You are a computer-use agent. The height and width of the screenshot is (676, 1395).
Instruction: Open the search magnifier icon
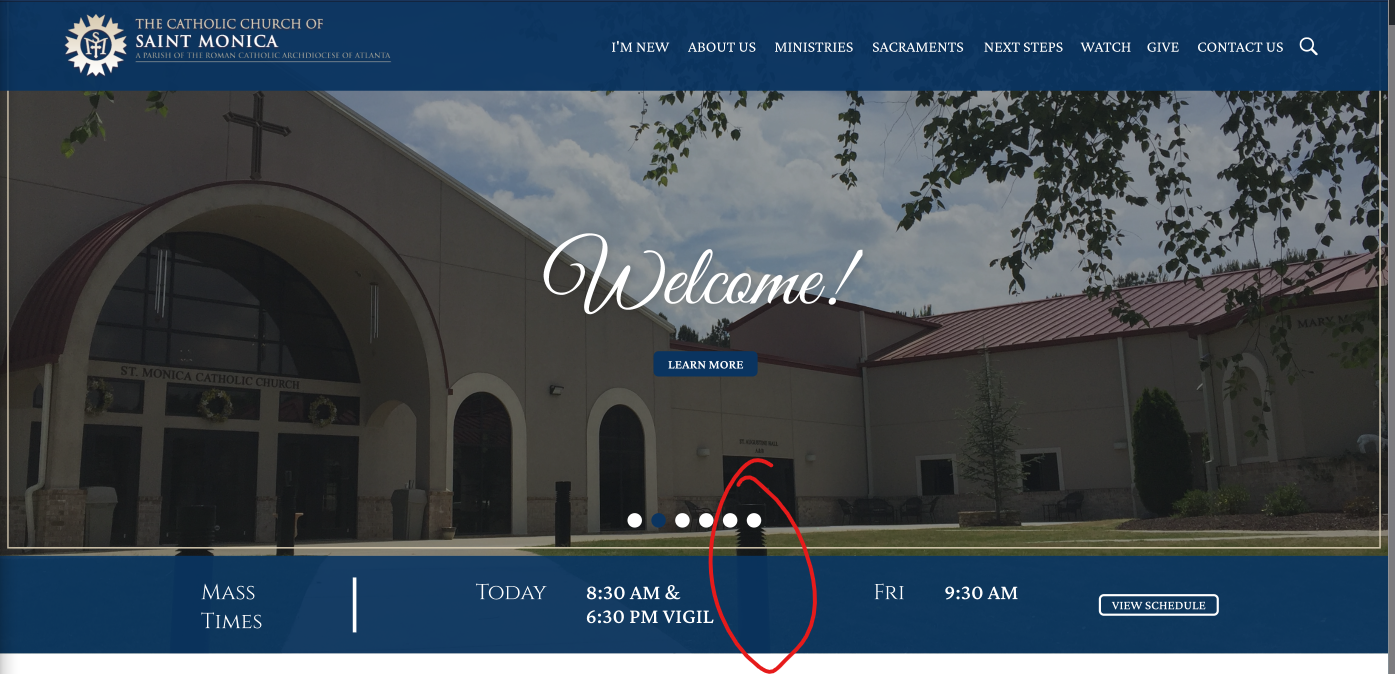(x=1308, y=46)
